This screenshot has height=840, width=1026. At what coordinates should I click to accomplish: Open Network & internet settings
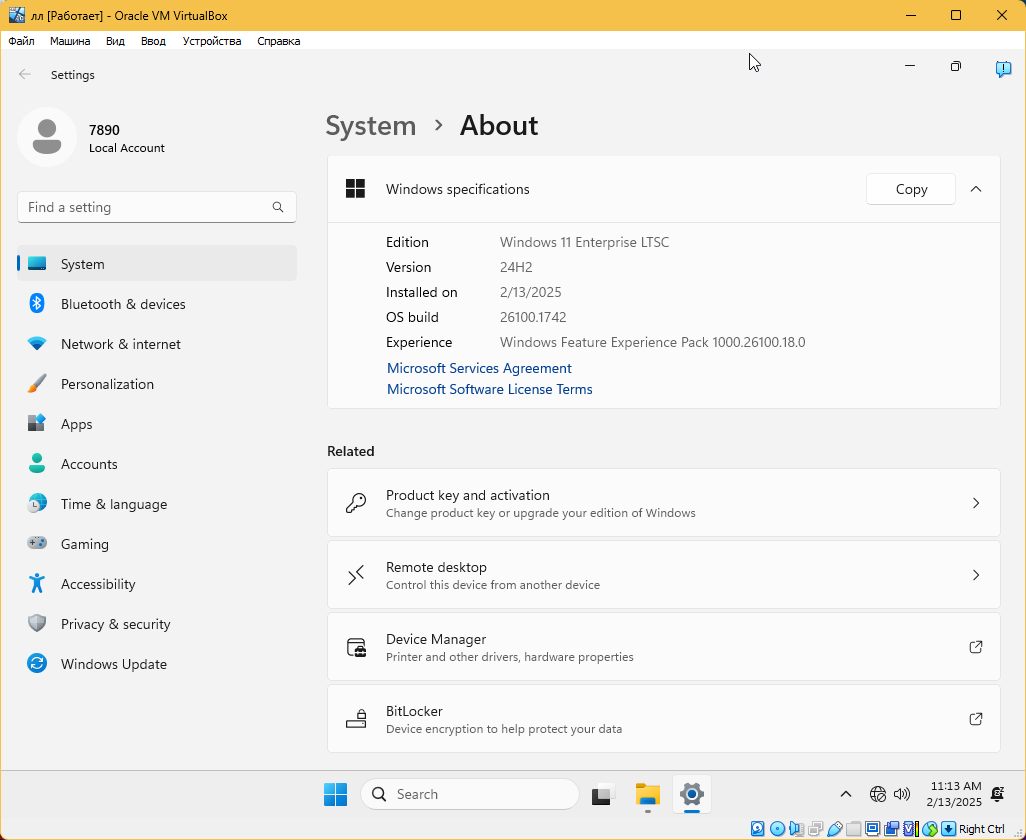[x=120, y=344]
